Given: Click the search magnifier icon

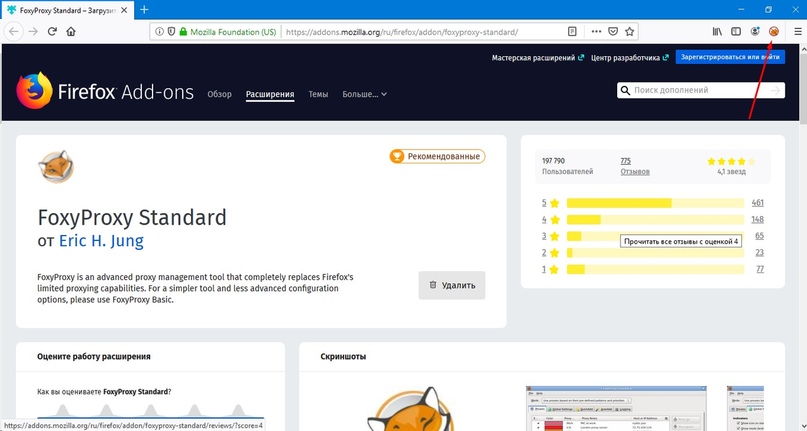Looking at the screenshot, I should click(625, 91).
